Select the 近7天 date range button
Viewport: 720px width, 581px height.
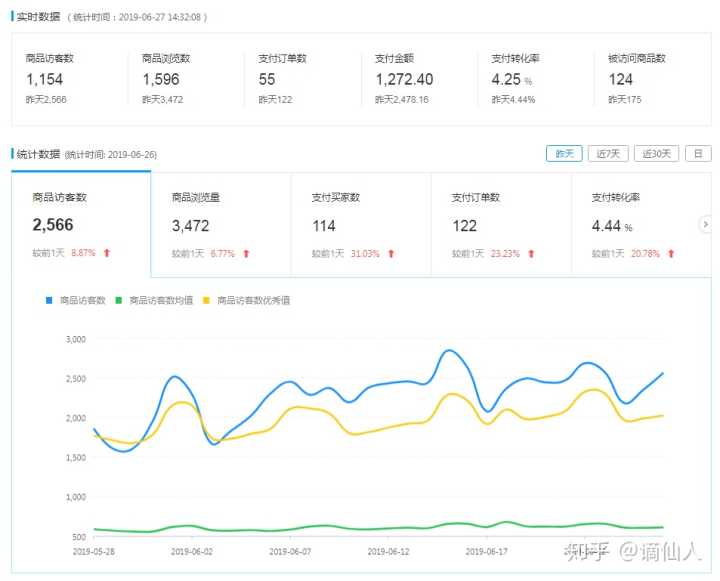click(608, 153)
